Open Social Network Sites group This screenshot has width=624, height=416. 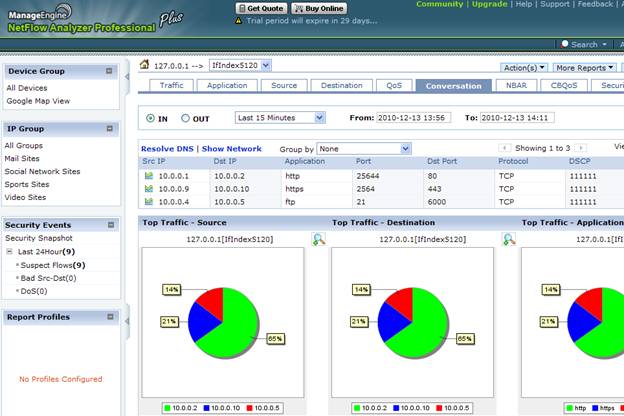(42, 171)
